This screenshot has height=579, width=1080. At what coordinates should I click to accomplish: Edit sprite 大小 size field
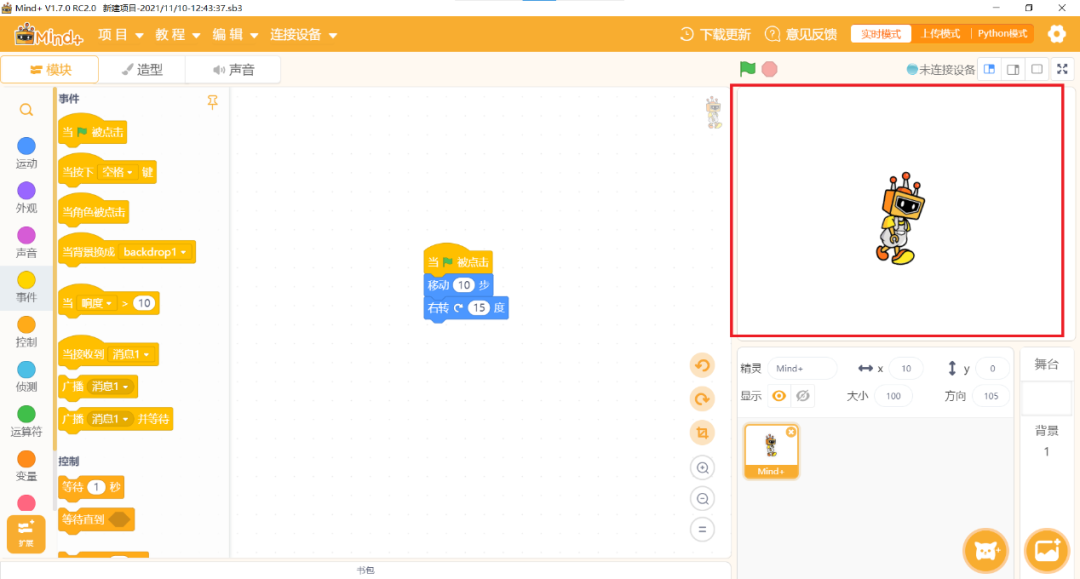pos(893,396)
